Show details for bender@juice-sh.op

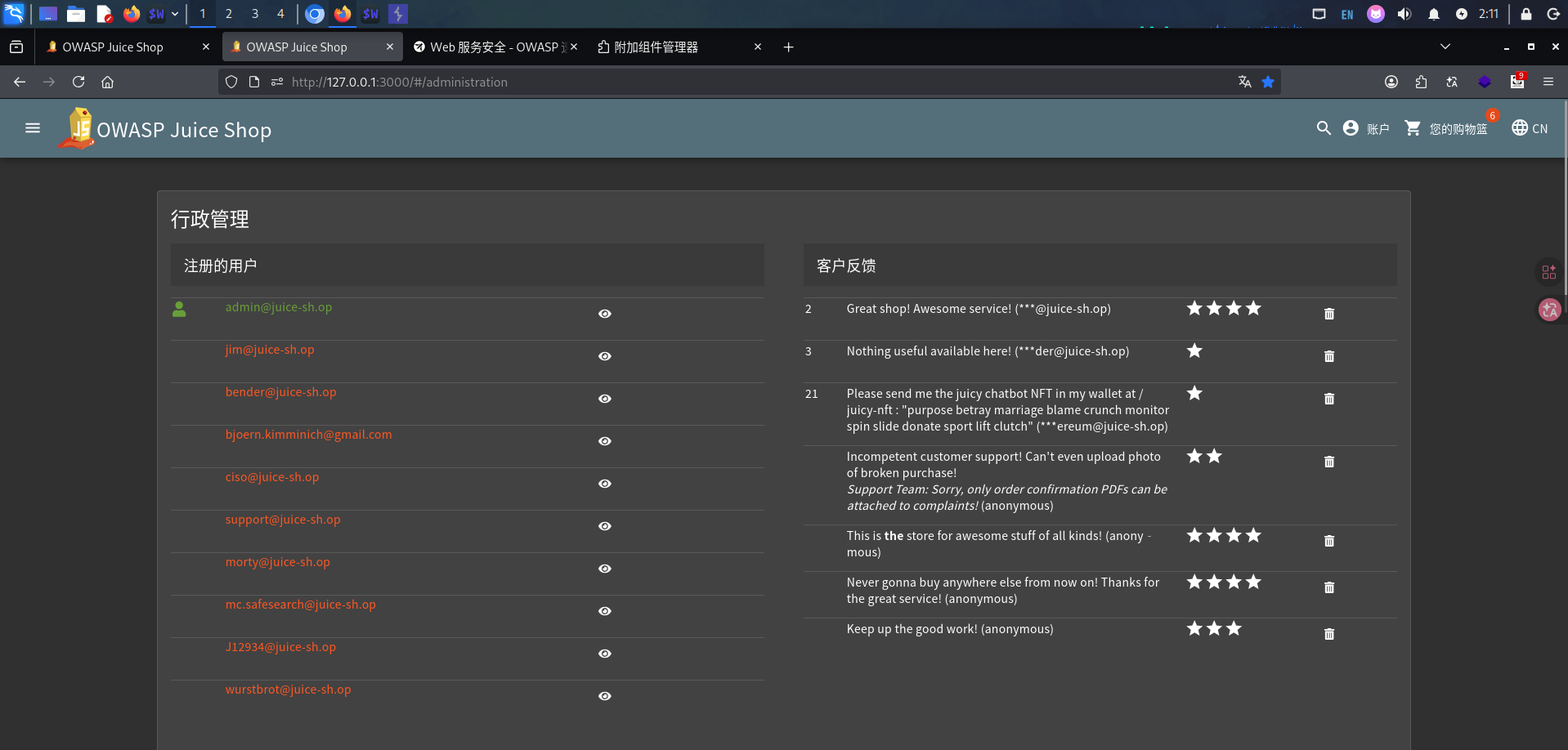[x=605, y=399]
